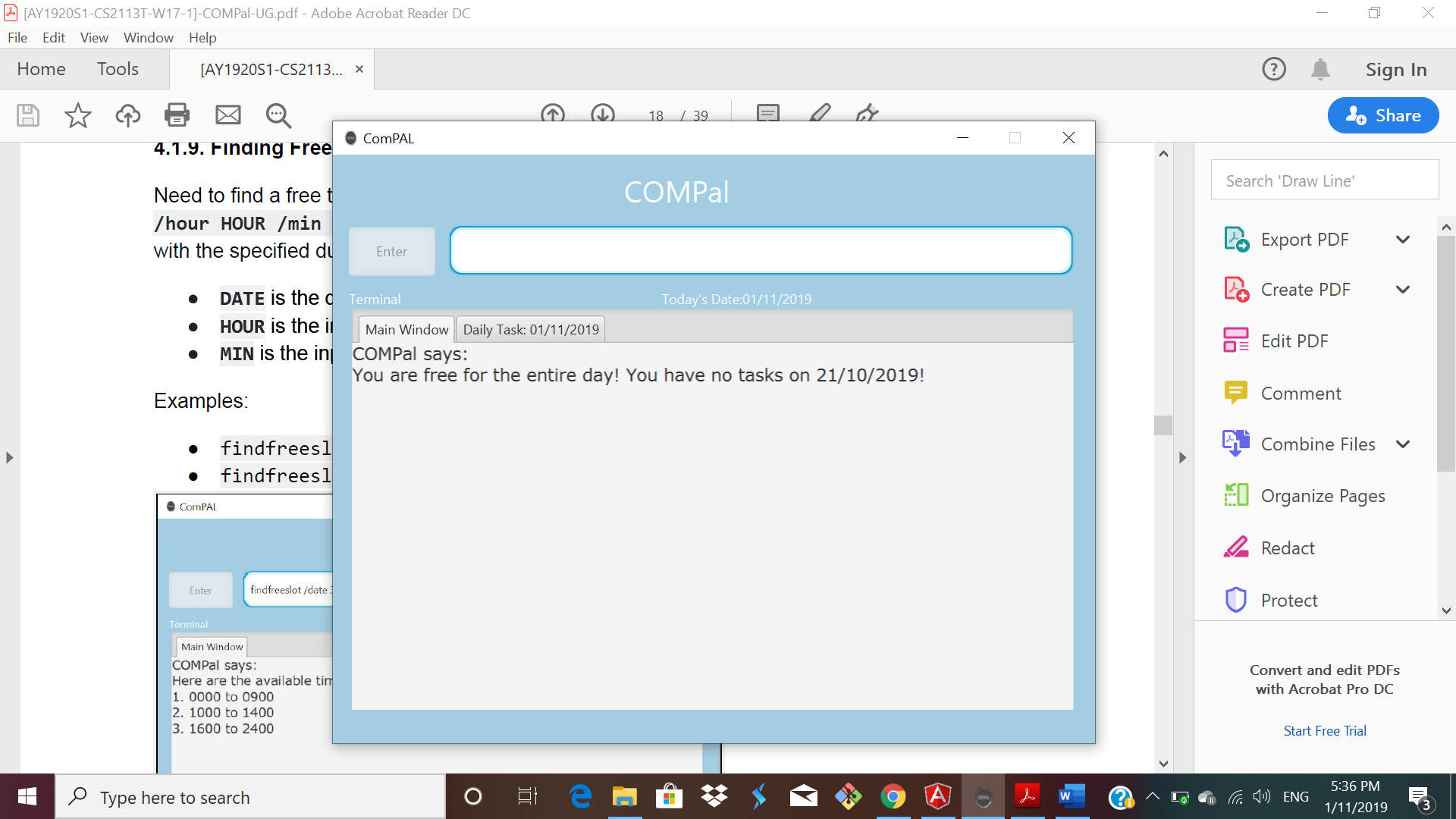Viewport: 1456px width, 819px height.
Task: Click the Share button
Action: (1382, 115)
